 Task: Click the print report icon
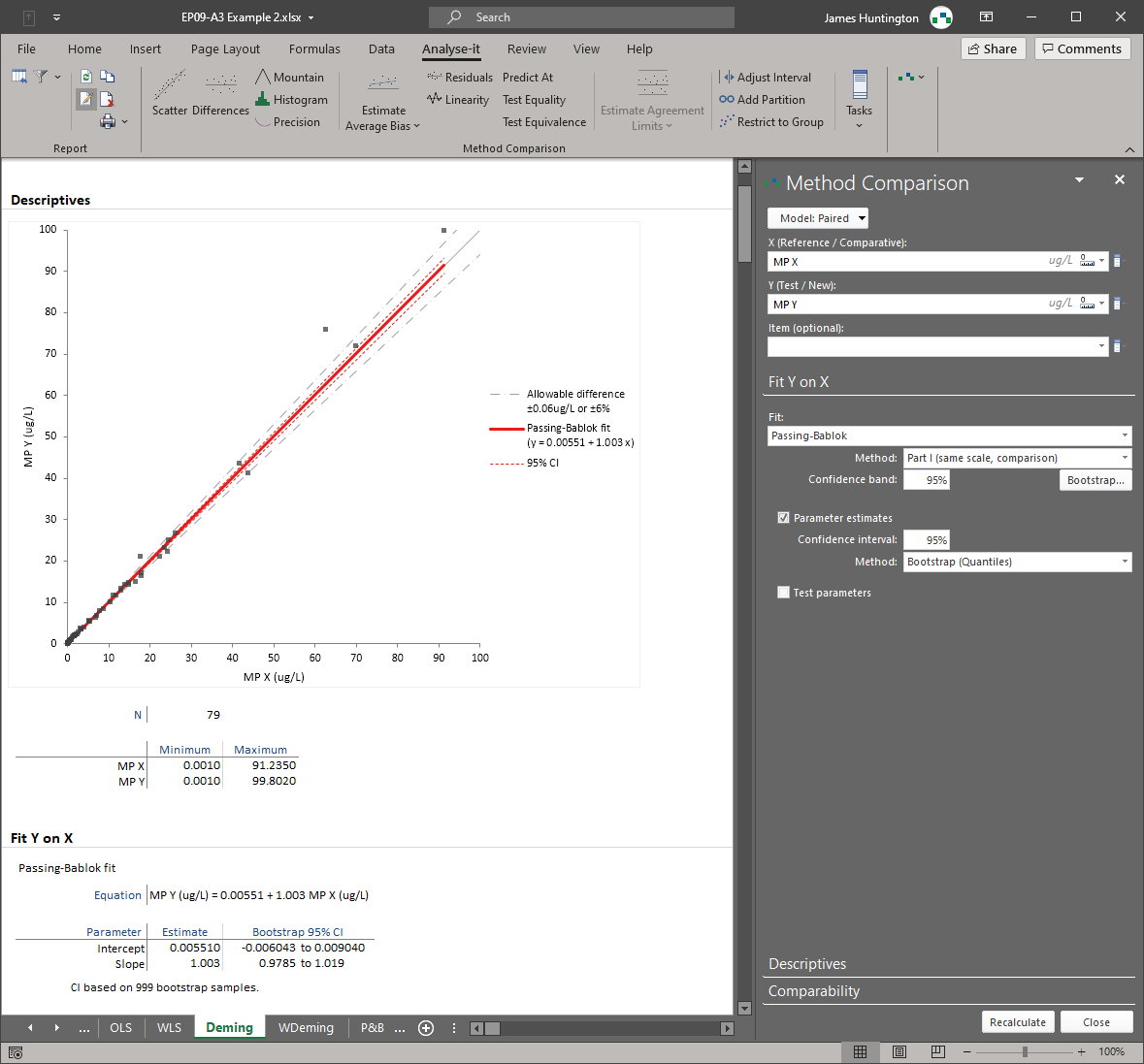(x=109, y=121)
